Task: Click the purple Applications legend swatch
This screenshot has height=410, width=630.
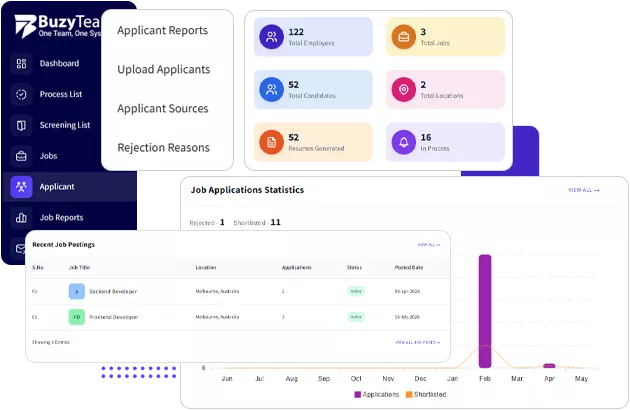Action: [x=358, y=395]
